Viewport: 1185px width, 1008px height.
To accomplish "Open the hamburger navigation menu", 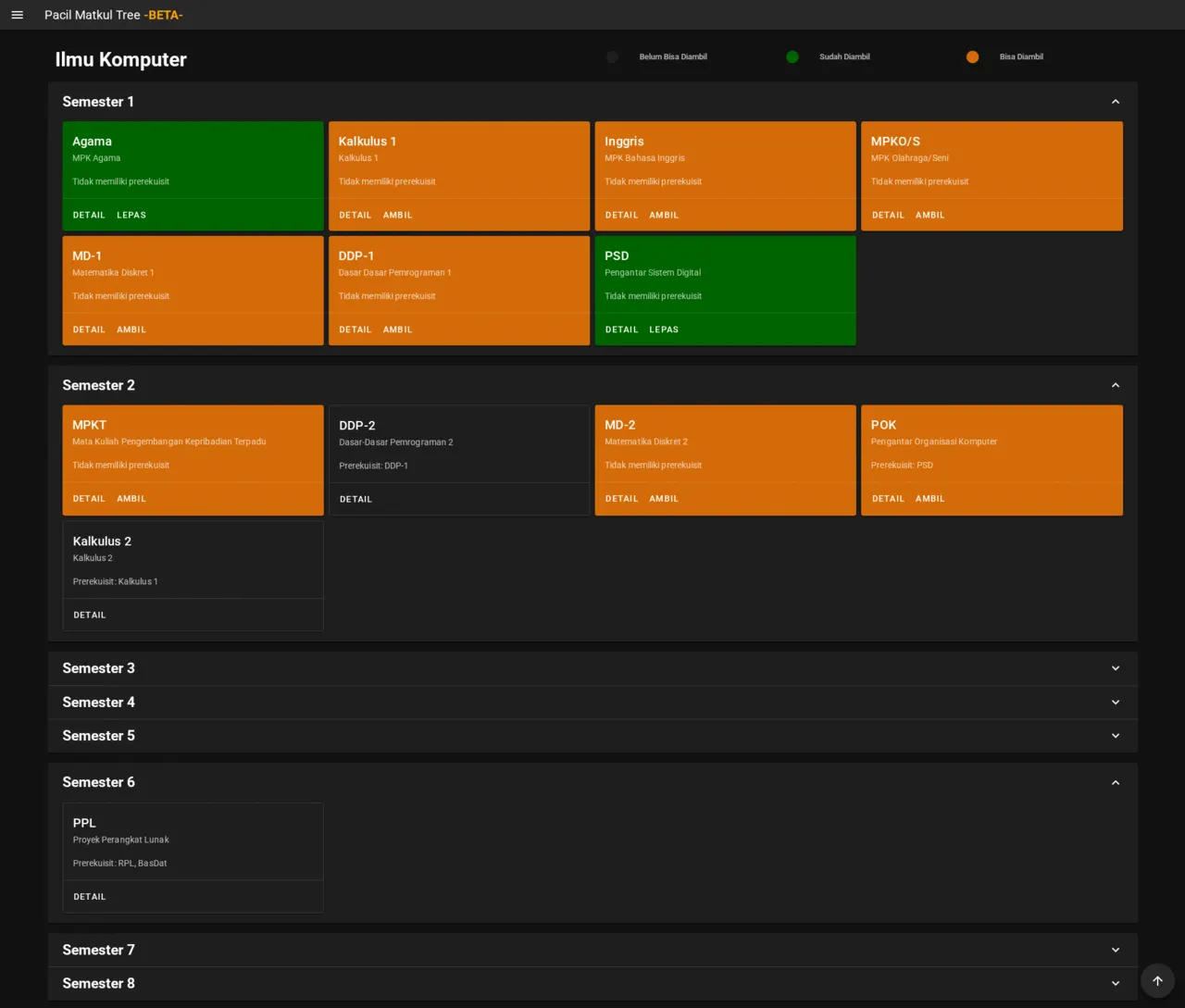I will tap(17, 15).
